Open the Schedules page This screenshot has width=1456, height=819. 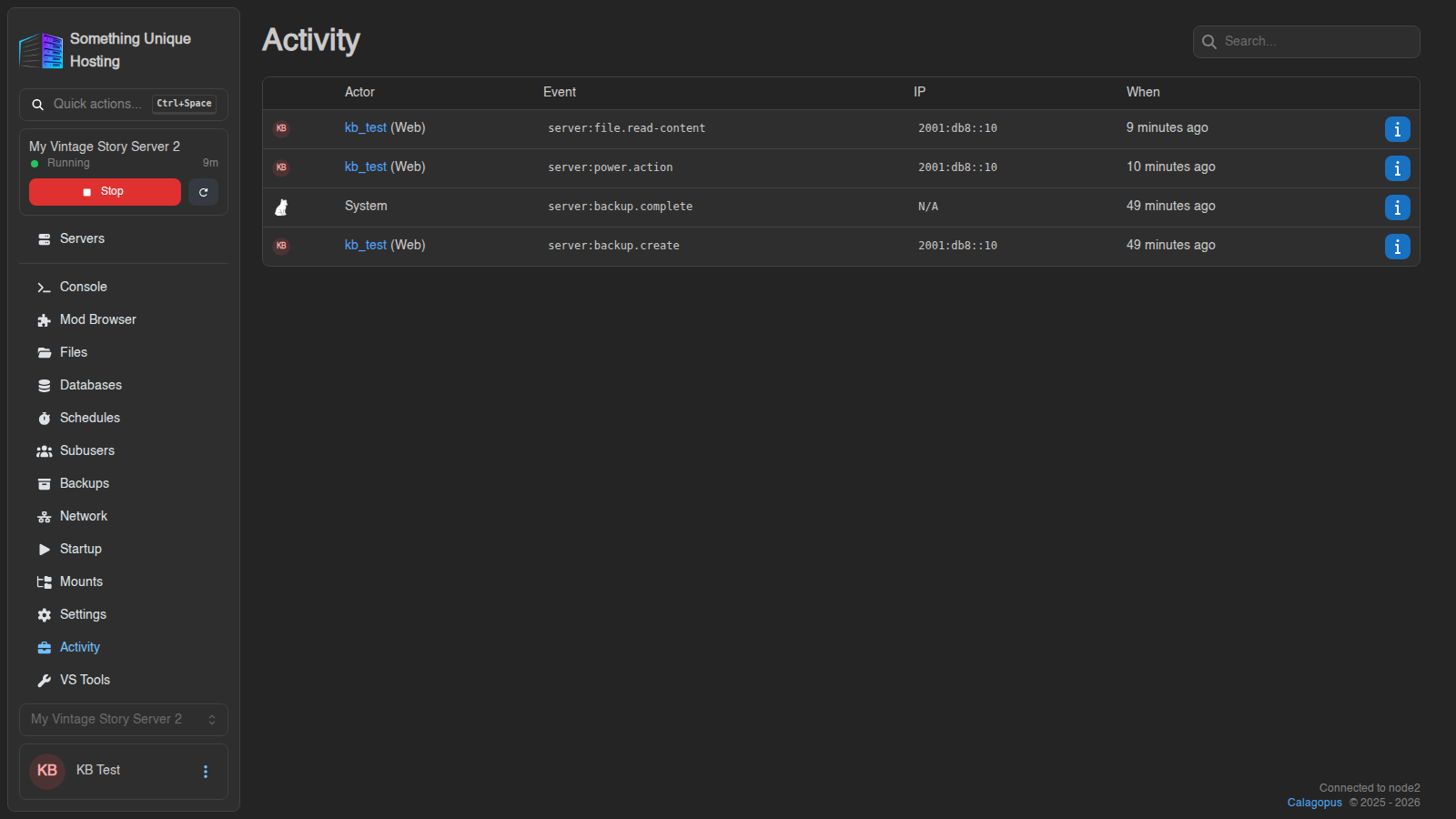(x=124, y=419)
